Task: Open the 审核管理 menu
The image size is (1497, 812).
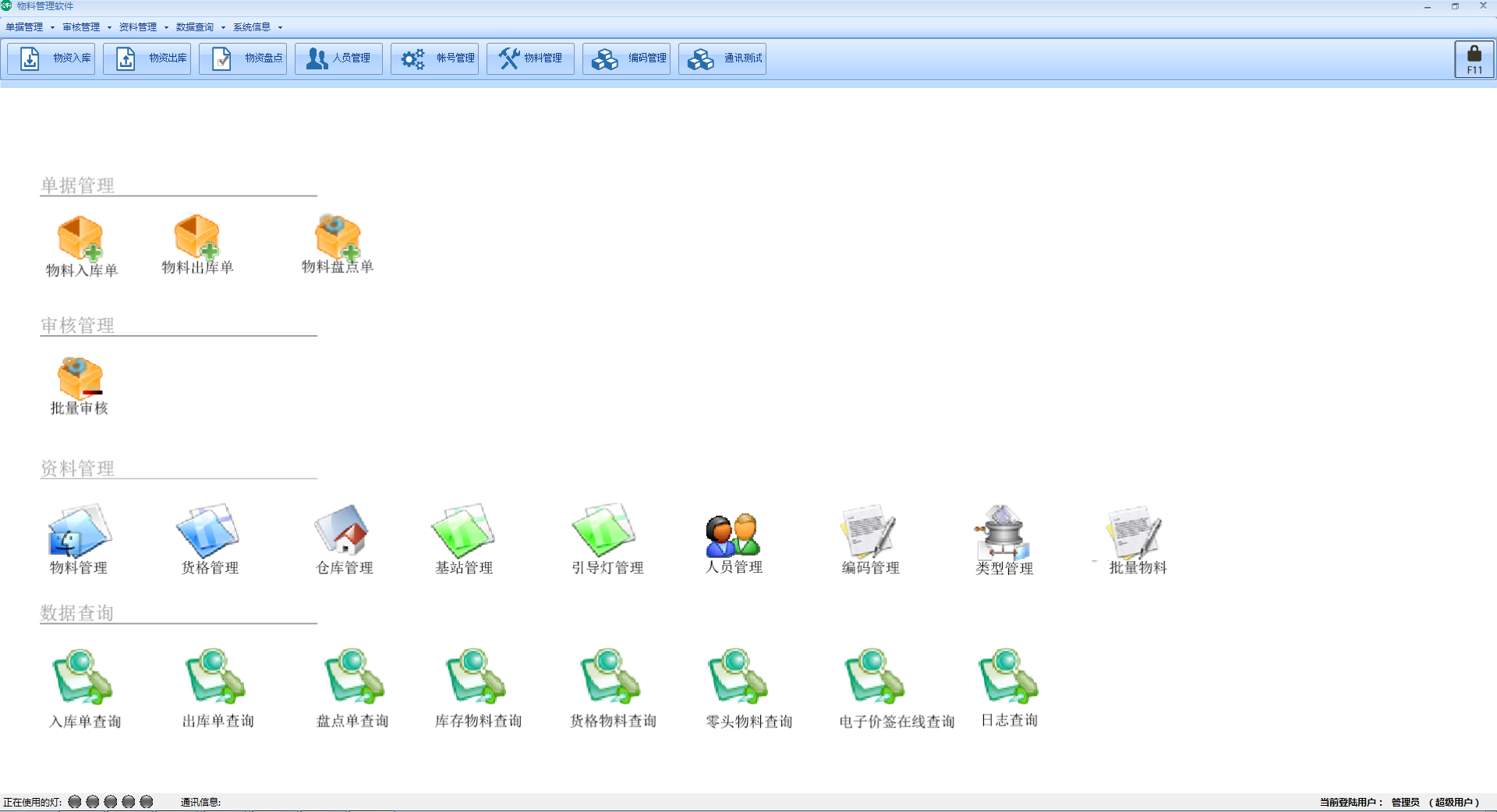Action: [87, 27]
